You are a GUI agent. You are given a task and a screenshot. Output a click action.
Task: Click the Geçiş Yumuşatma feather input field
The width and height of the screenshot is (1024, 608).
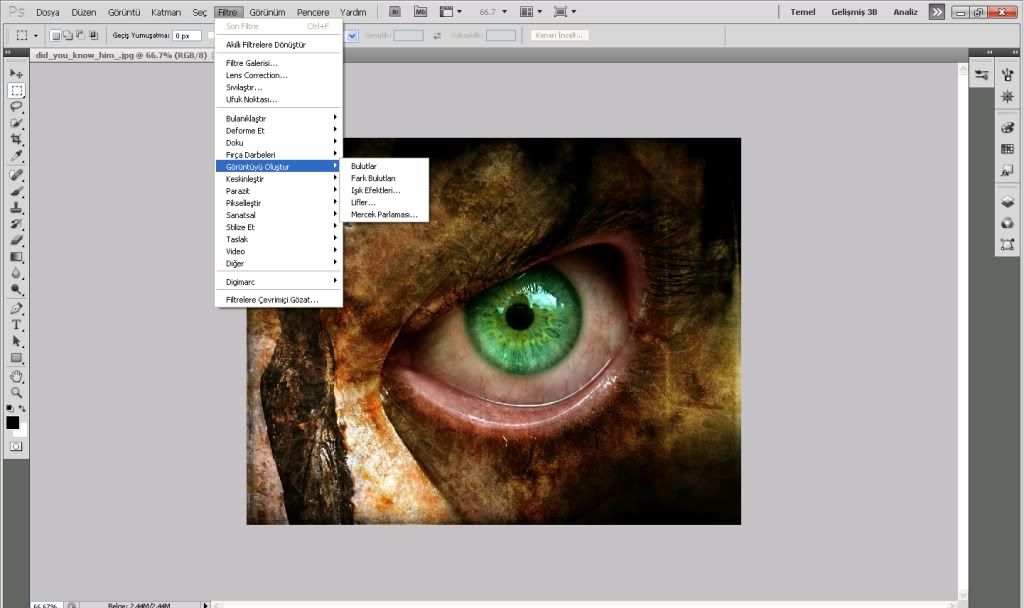coord(187,35)
